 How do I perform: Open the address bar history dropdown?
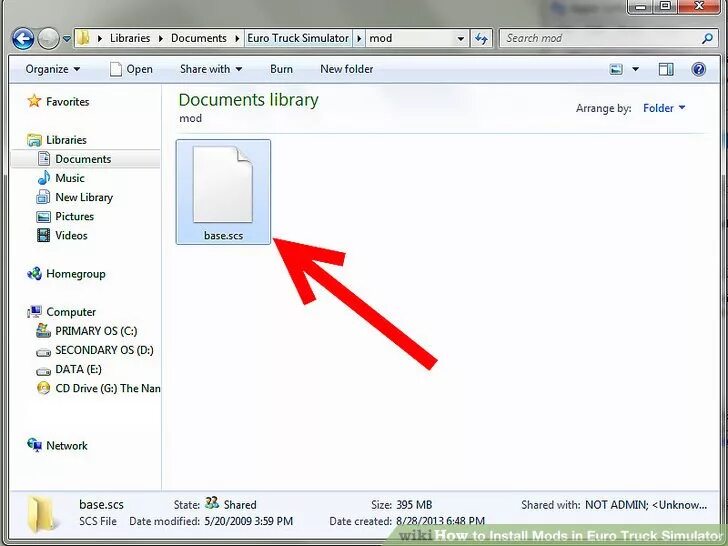tap(461, 39)
